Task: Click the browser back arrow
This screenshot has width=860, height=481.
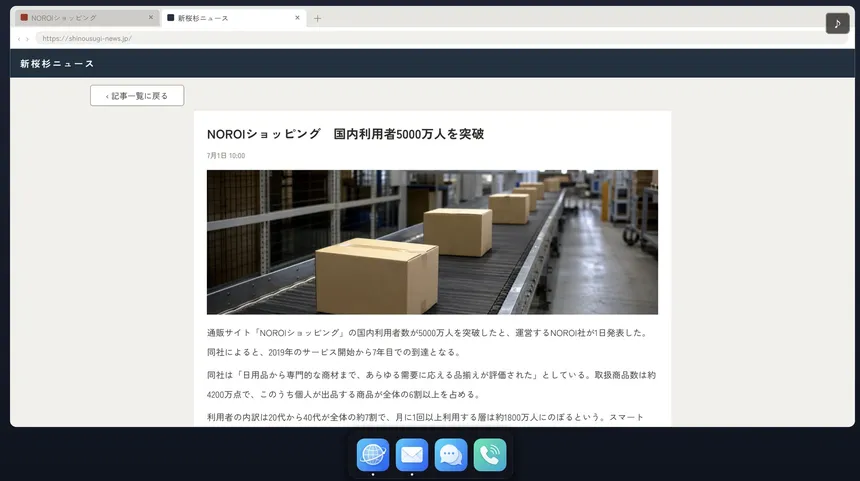Action: (19, 39)
